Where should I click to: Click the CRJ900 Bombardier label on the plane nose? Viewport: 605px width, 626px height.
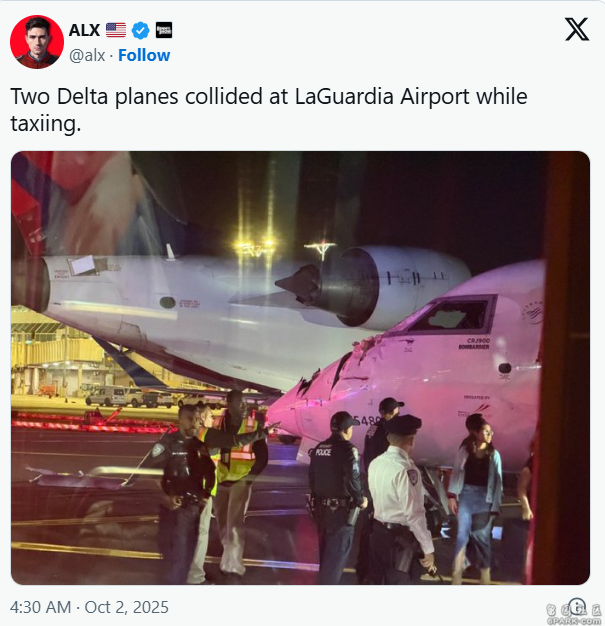tap(474, 343)
